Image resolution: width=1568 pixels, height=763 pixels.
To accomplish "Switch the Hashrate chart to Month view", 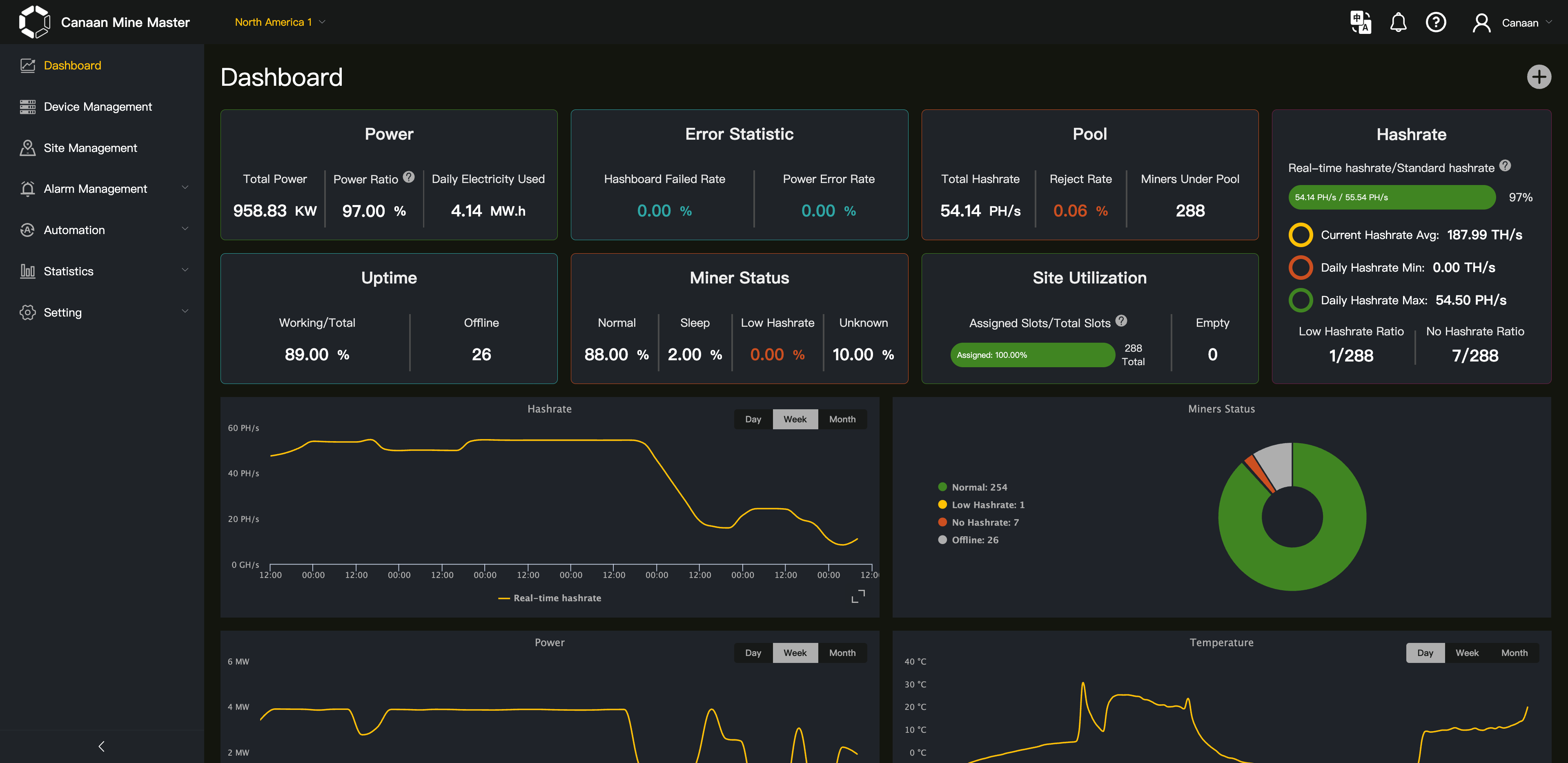I will [842, 419].
